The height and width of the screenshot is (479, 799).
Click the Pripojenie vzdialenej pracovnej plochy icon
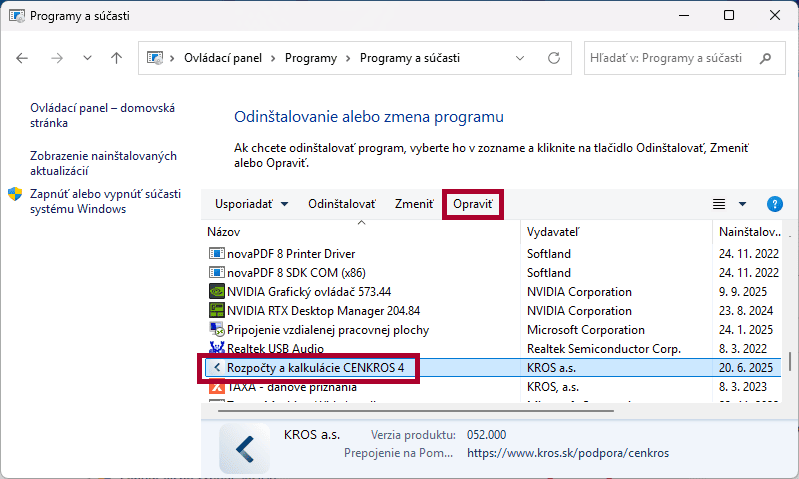click(216, 330)
